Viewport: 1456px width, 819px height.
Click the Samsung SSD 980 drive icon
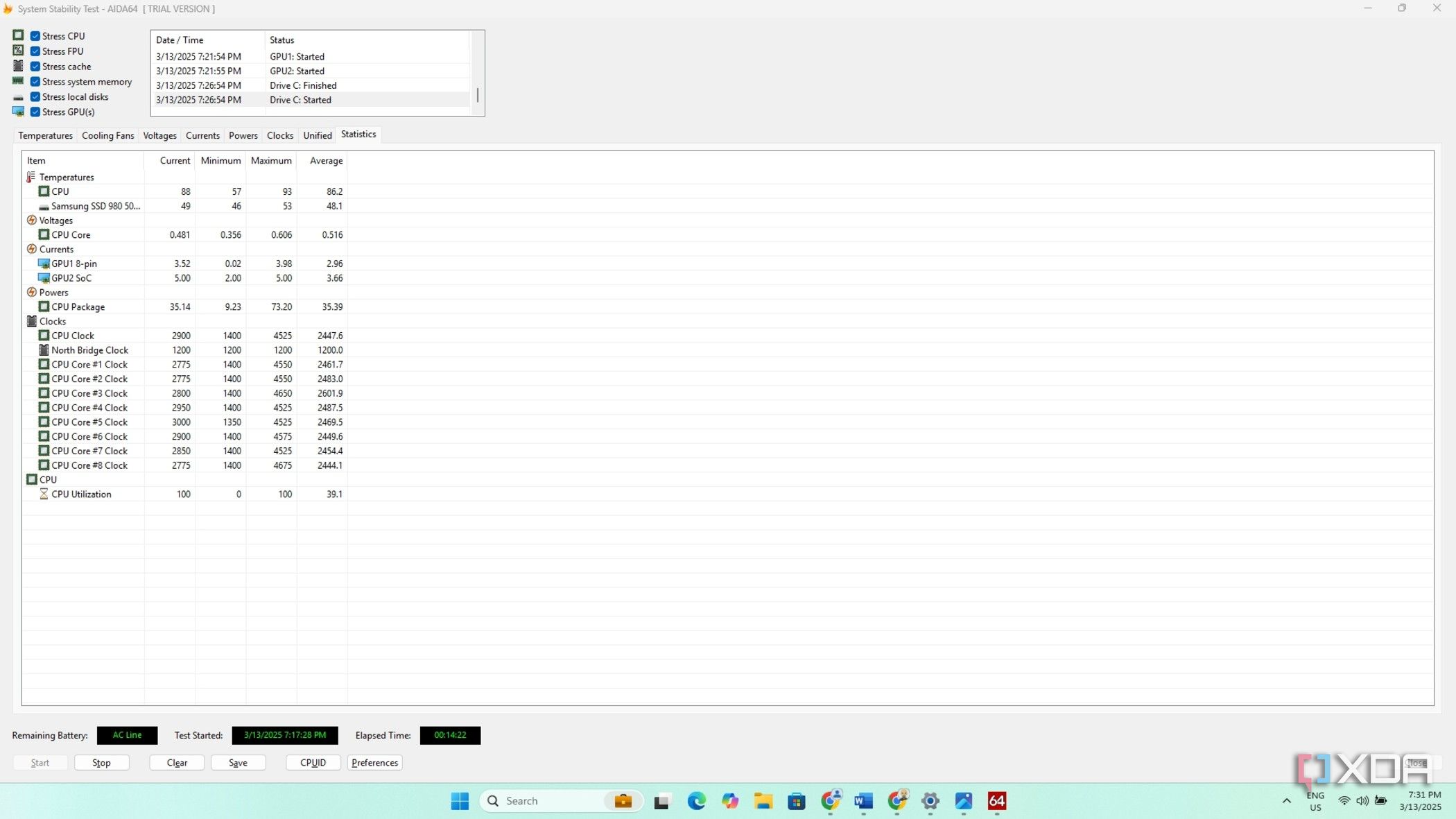tap(44, 207)
